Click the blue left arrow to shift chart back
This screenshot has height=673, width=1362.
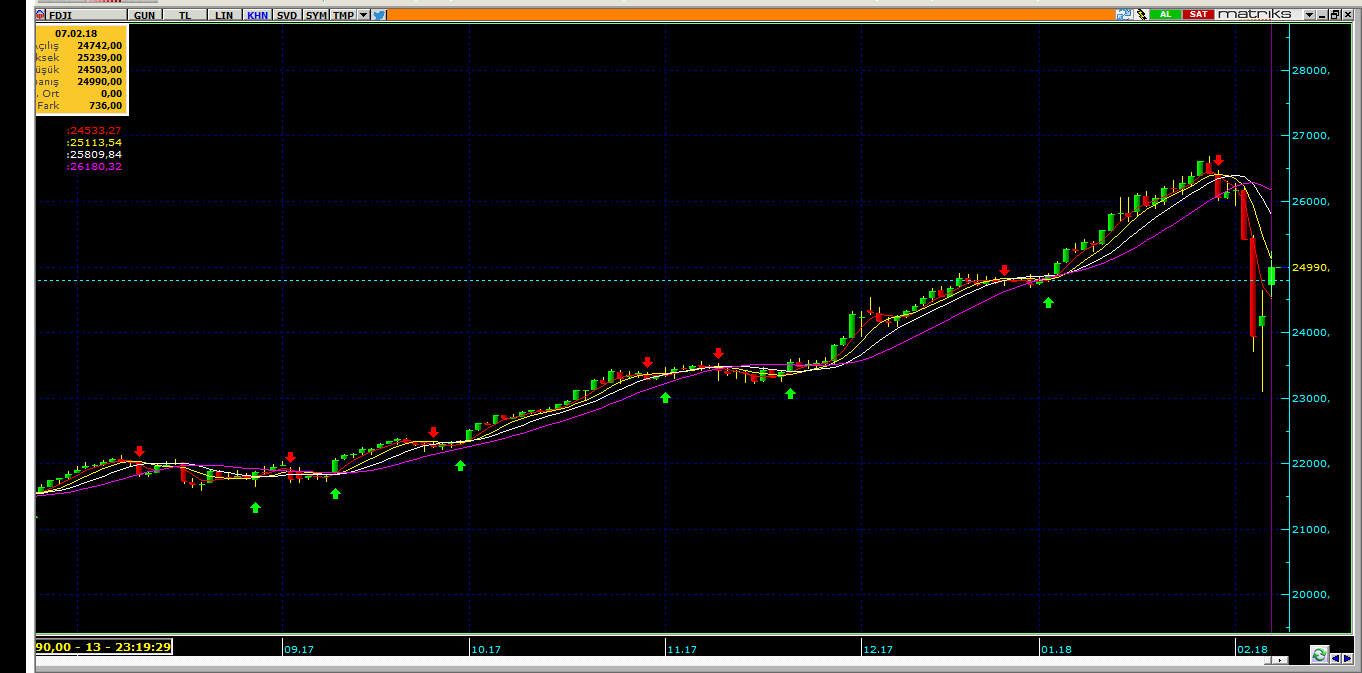point(1335,659)
